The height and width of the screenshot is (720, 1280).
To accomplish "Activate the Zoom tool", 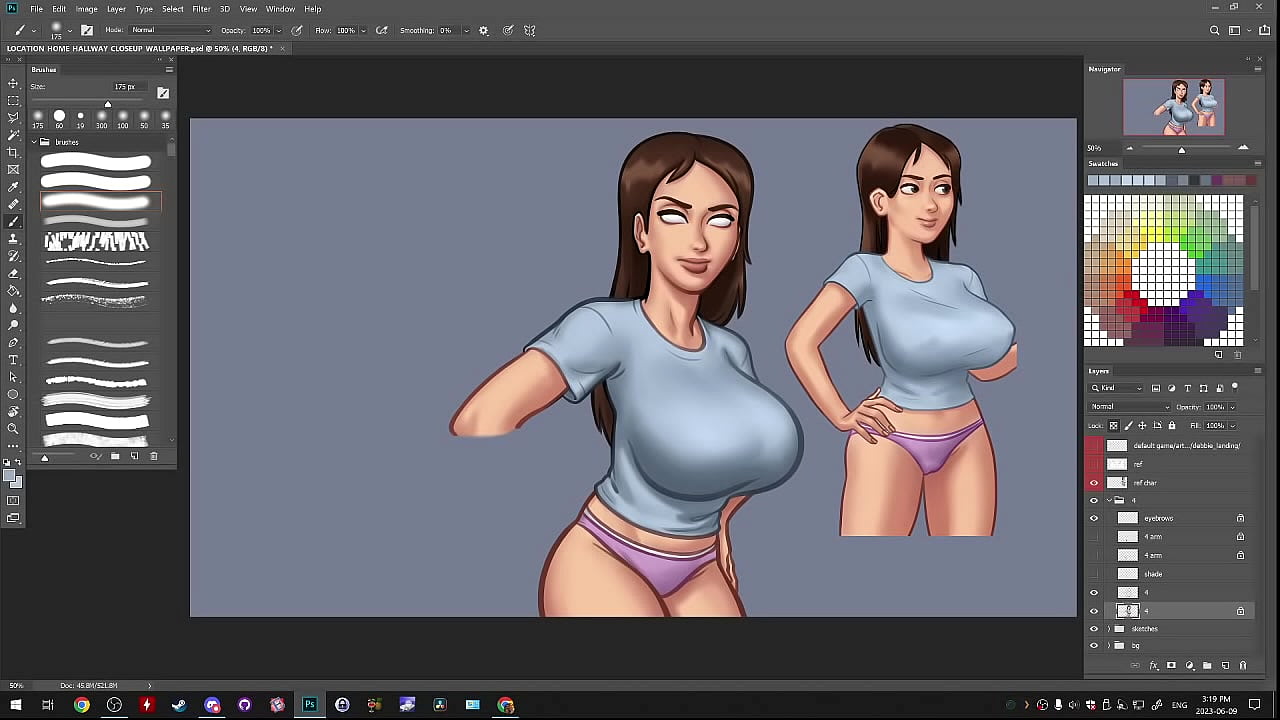I will 13,428.
